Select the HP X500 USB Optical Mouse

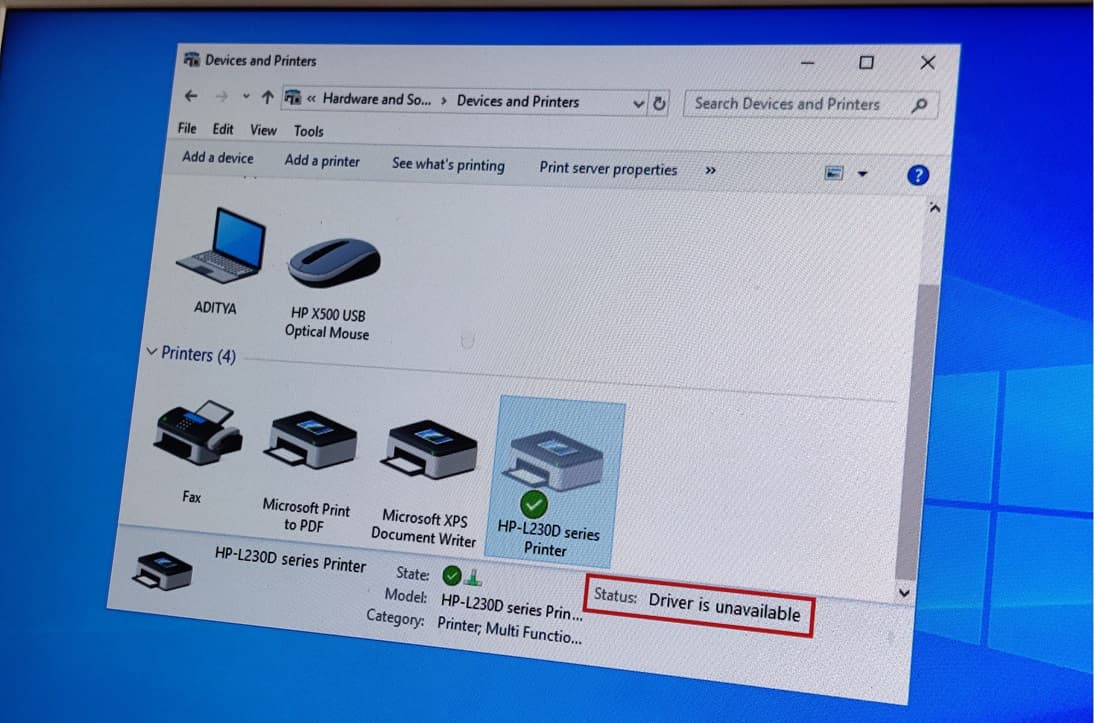pos(333,260)
